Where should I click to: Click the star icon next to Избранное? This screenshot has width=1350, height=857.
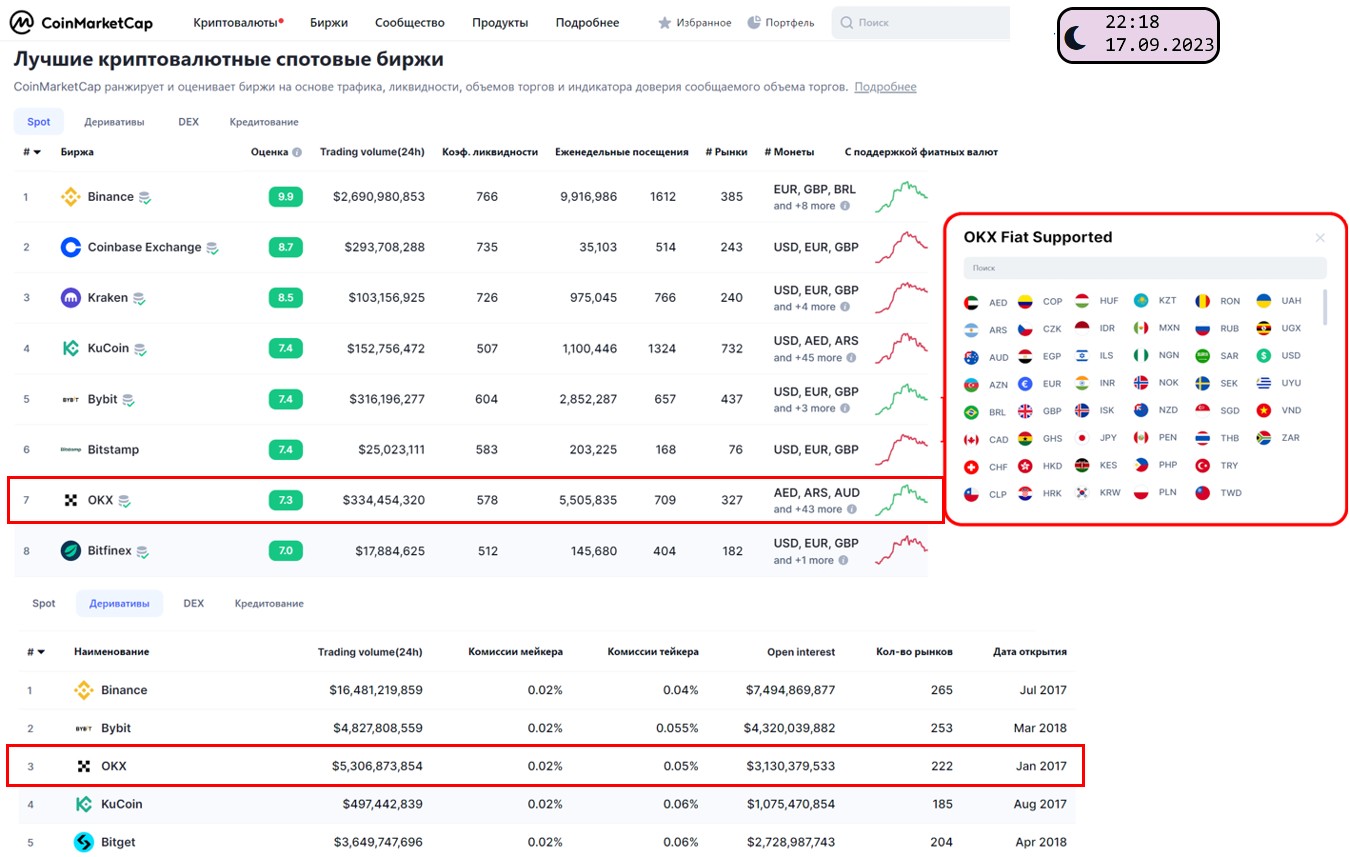(664, 22)
